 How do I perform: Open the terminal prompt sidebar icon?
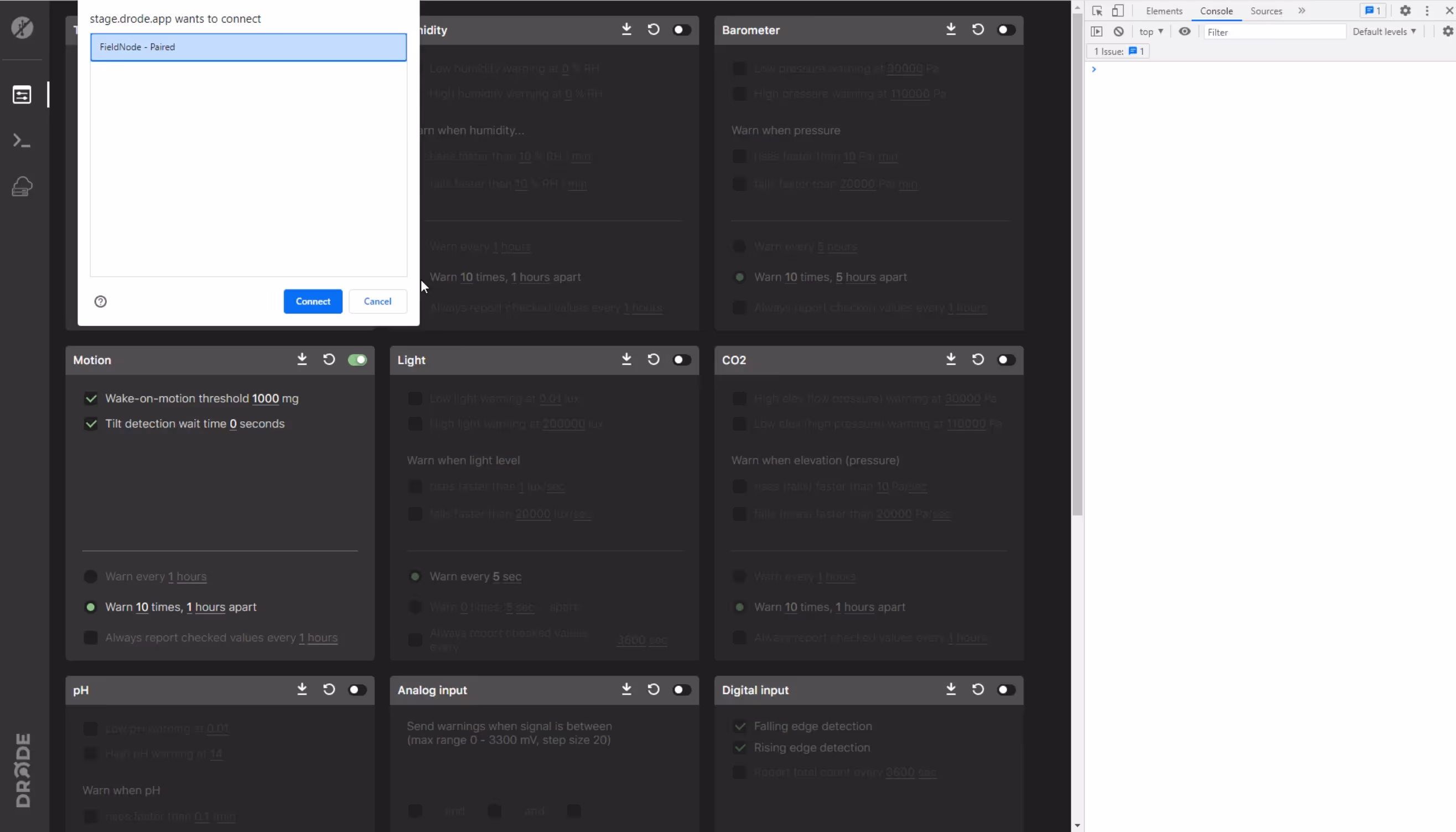pos(22,141)
